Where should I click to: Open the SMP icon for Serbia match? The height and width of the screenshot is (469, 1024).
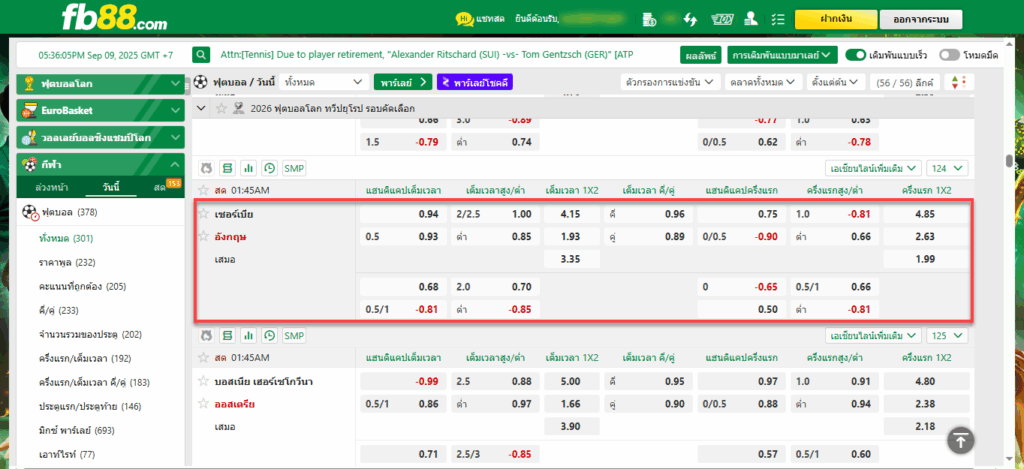[x=294, y=169]
